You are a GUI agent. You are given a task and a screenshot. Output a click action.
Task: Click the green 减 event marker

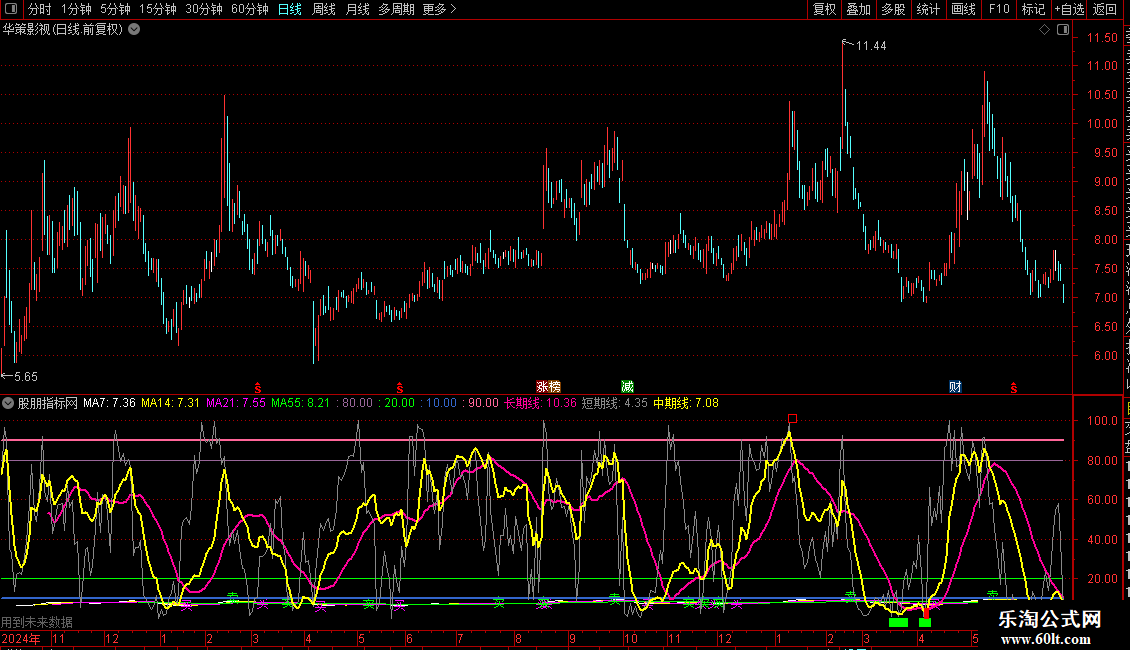tap(627, 387)
